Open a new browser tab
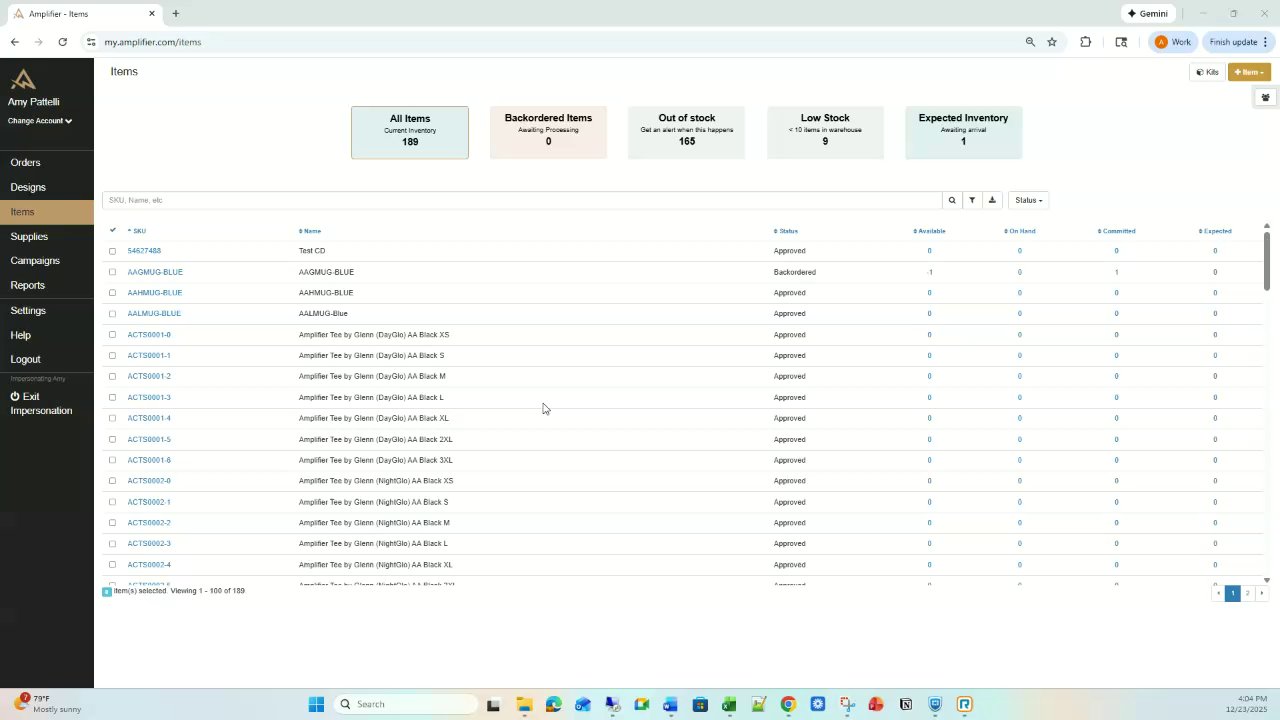Image resolution: width=1280 pixels, height=720 pixels. point(176,14)
